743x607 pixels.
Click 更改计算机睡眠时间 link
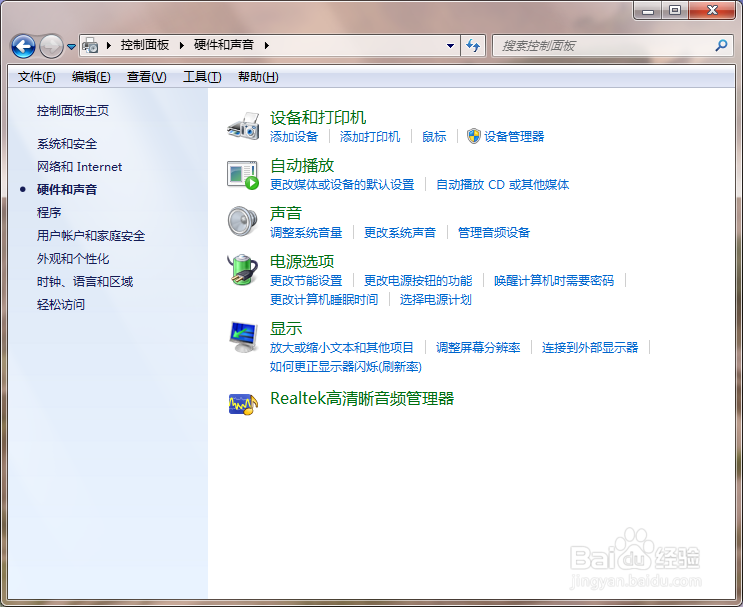point(324,300)
